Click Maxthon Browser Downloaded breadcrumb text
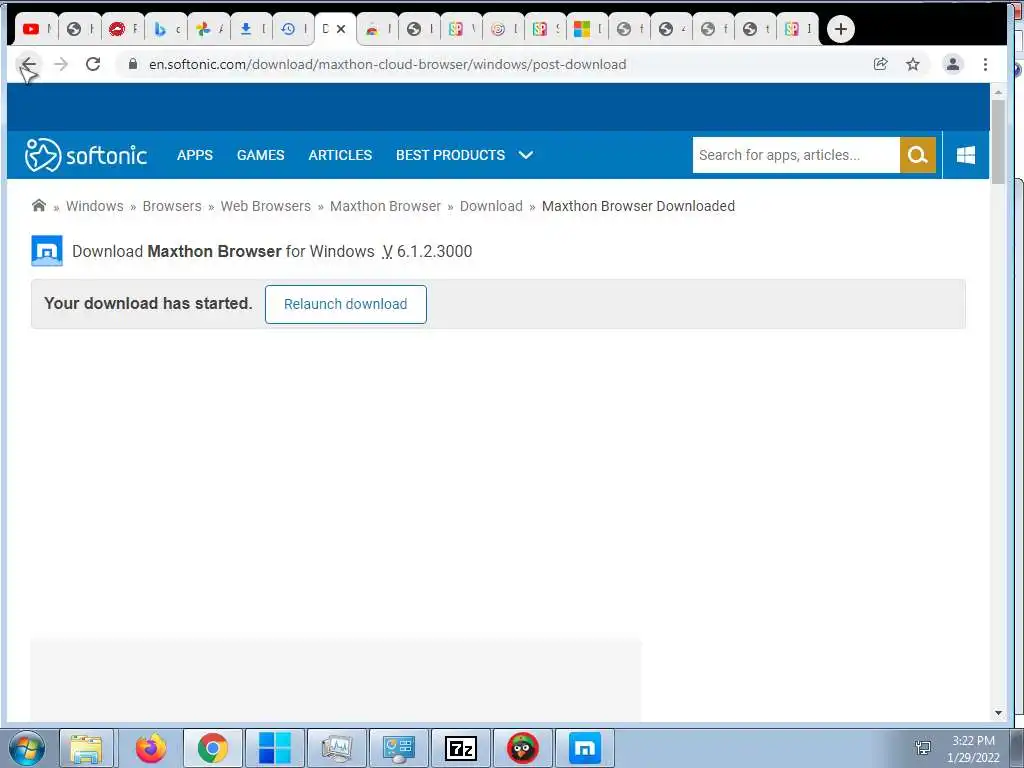The width and height of the screenshot is (1024, 768). point(638,206)
